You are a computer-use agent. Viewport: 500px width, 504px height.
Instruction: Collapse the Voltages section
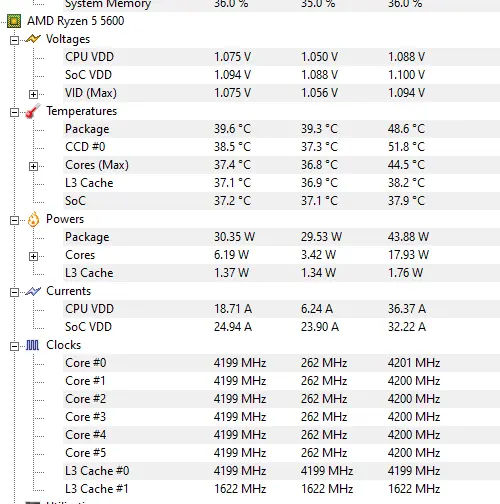(x=14, y=40)
